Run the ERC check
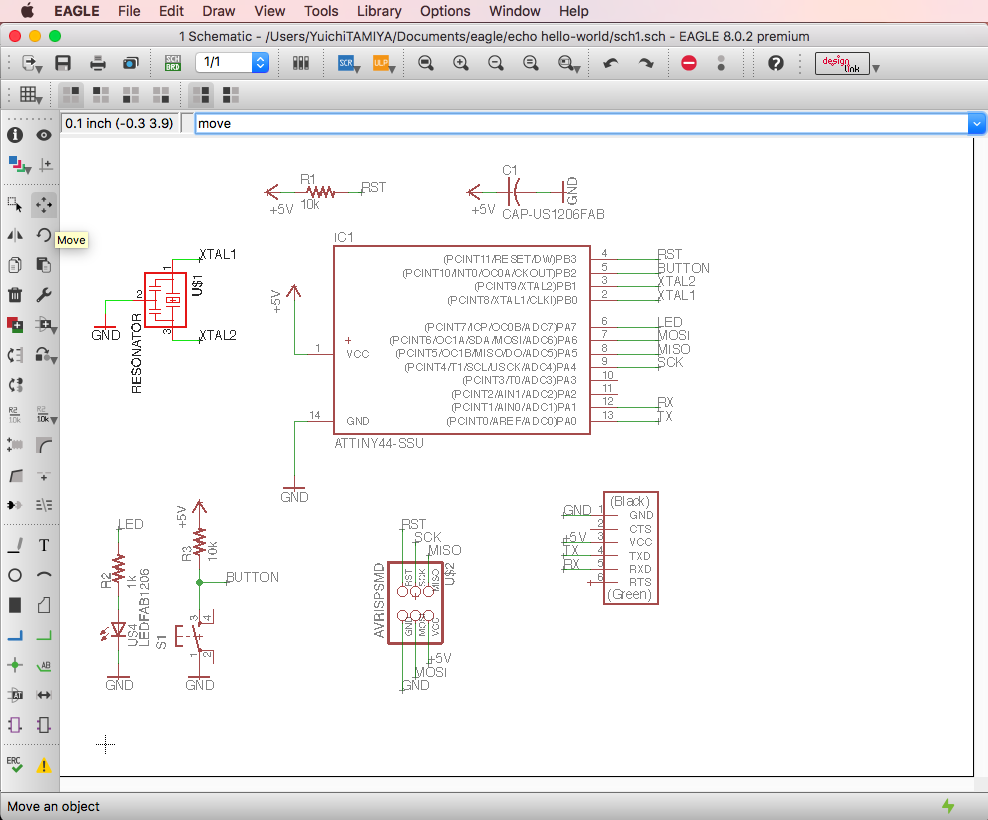988x820 pixels. pos(15,764)
